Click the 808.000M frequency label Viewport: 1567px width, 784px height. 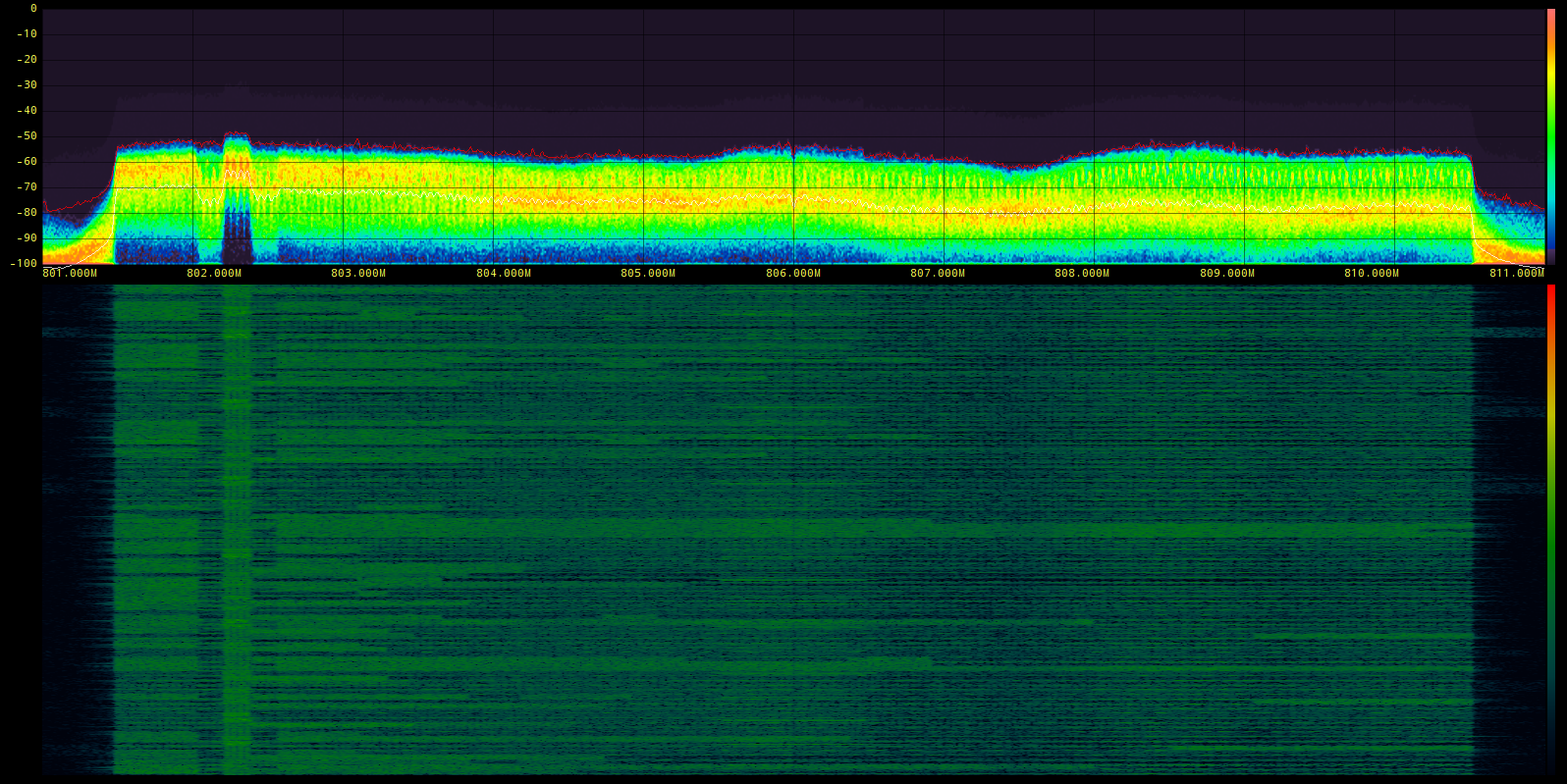click(x=1082, y=273)
